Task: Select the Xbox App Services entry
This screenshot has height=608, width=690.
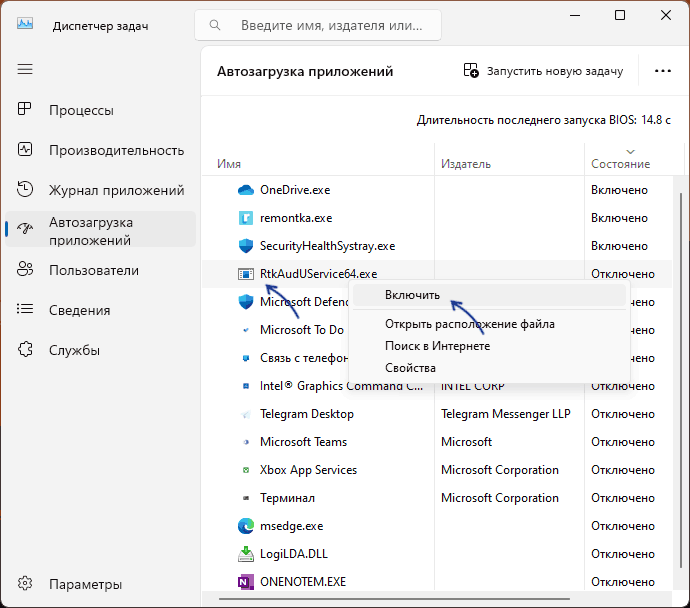Action: click(308, 470)
